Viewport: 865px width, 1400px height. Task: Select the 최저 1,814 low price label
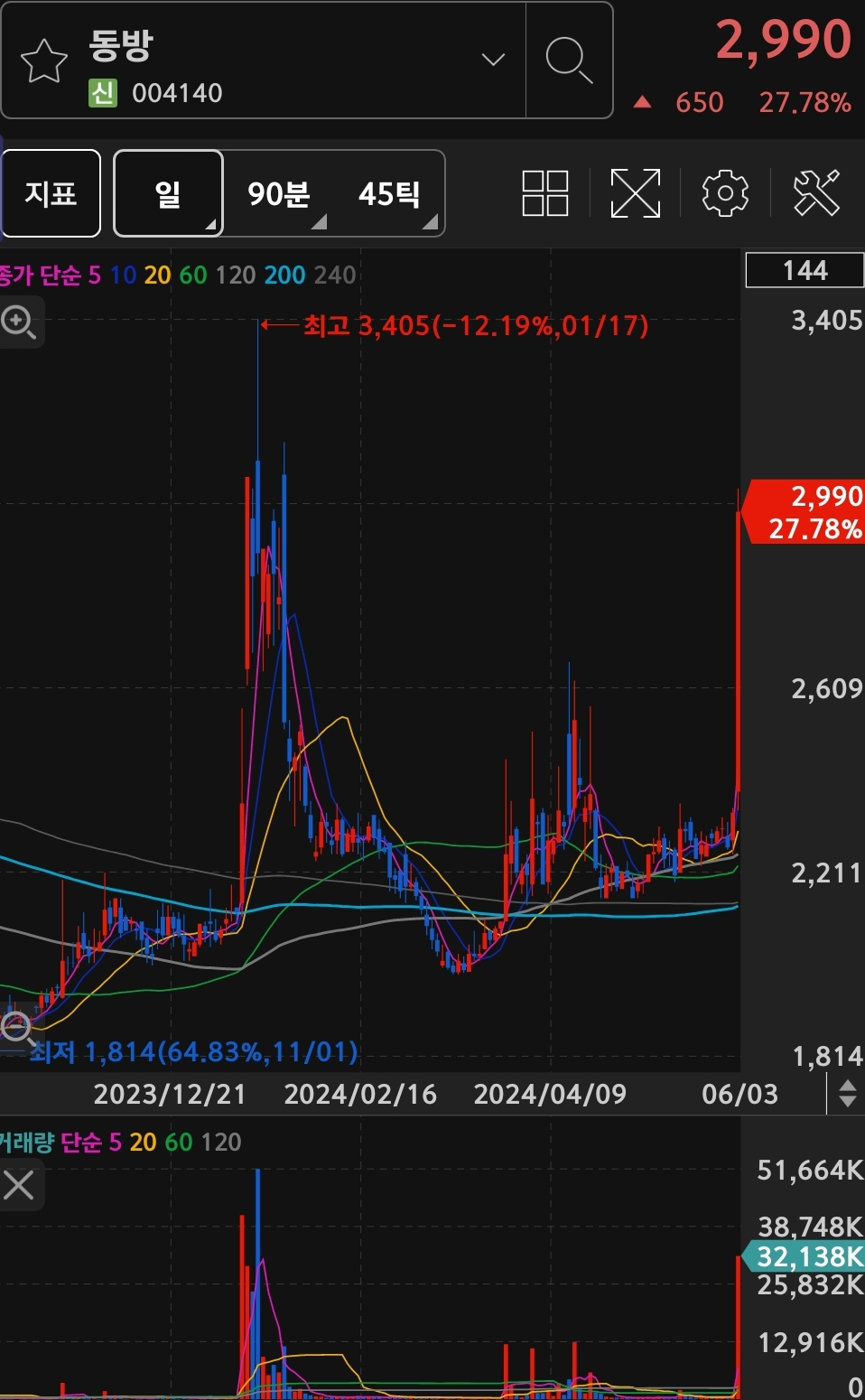coord(193,1051)
